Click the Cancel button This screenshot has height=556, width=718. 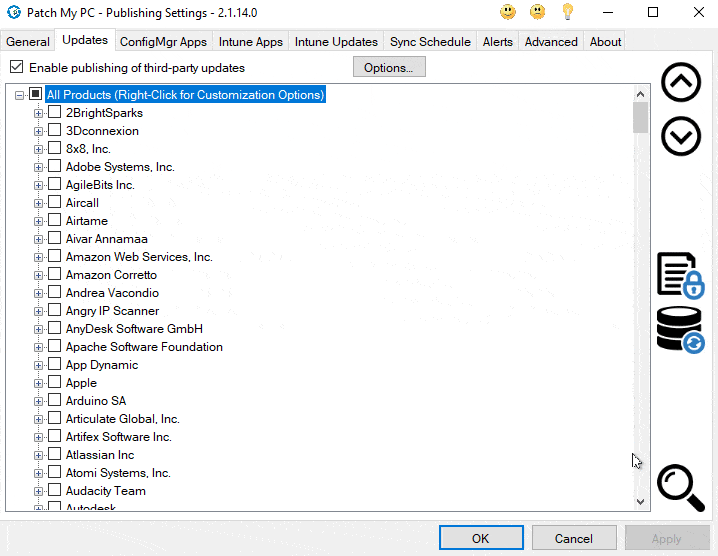[574, 538]
